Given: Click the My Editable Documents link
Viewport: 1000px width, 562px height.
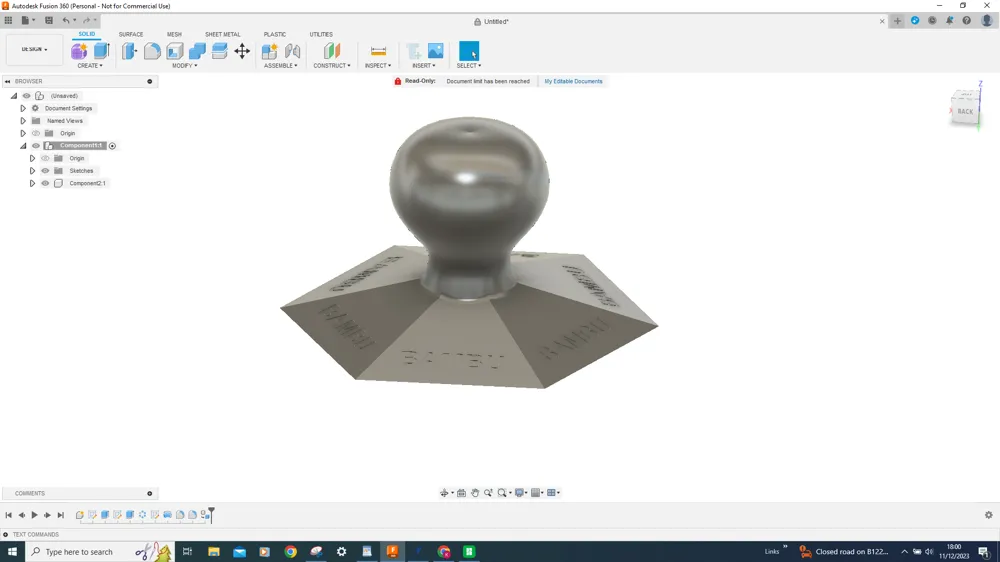Looking at the screenshot, I should tap(573, 81).
